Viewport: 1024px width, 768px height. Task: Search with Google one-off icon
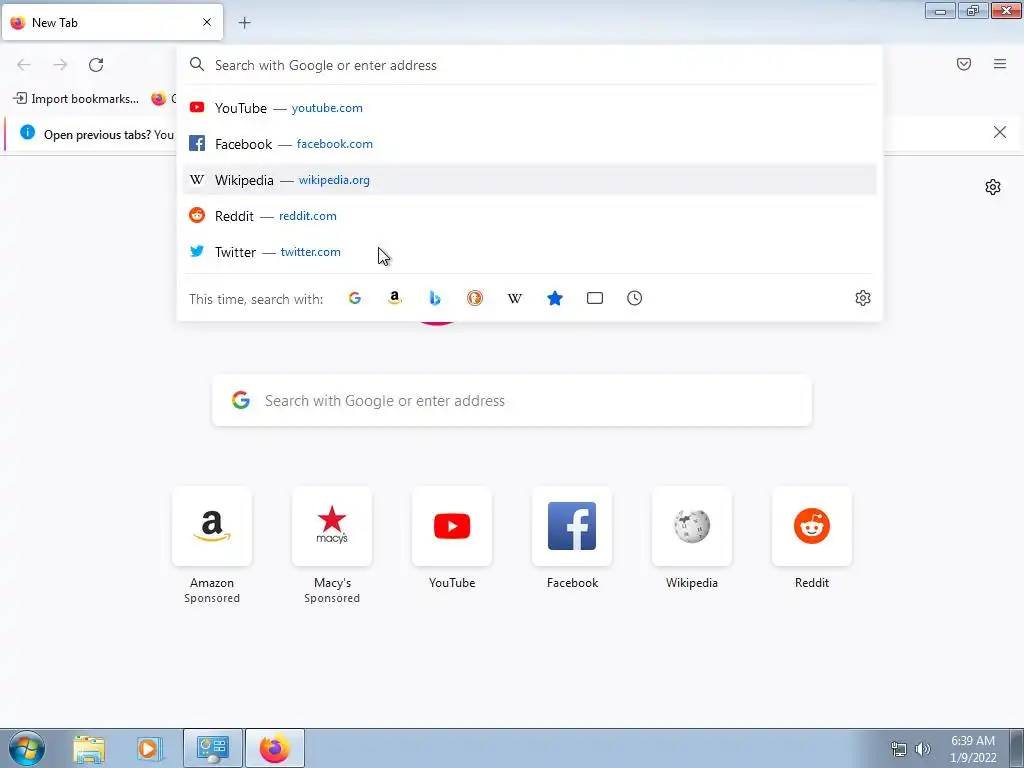[355, 298]
